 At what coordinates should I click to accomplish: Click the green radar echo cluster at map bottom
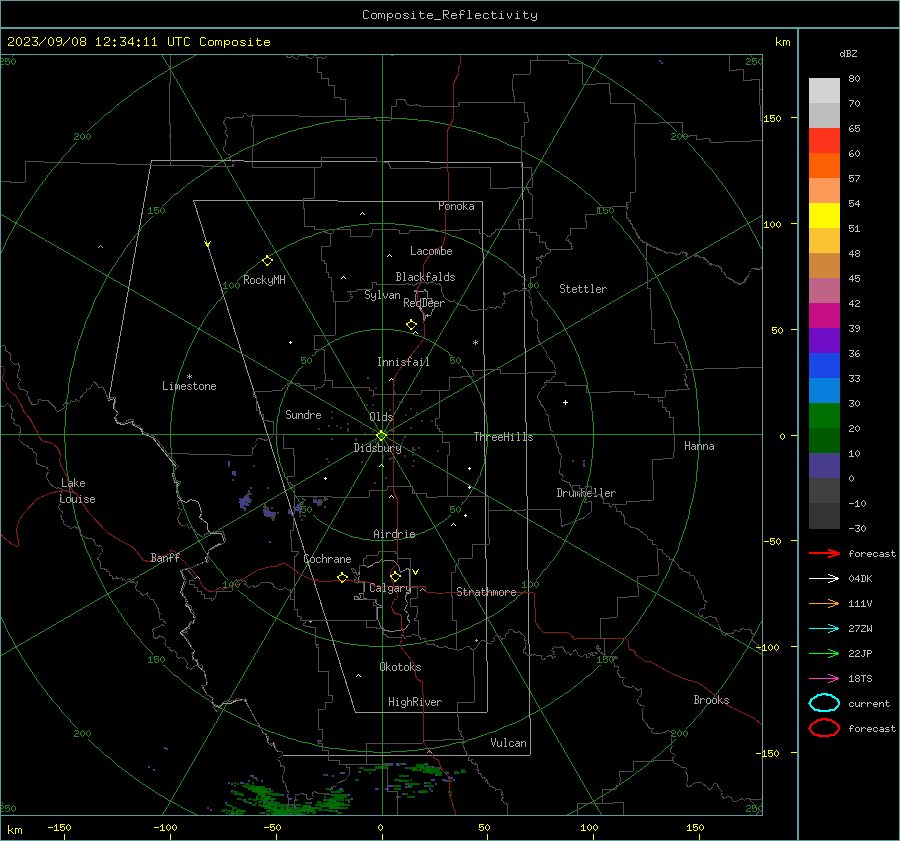click(287, 798)
